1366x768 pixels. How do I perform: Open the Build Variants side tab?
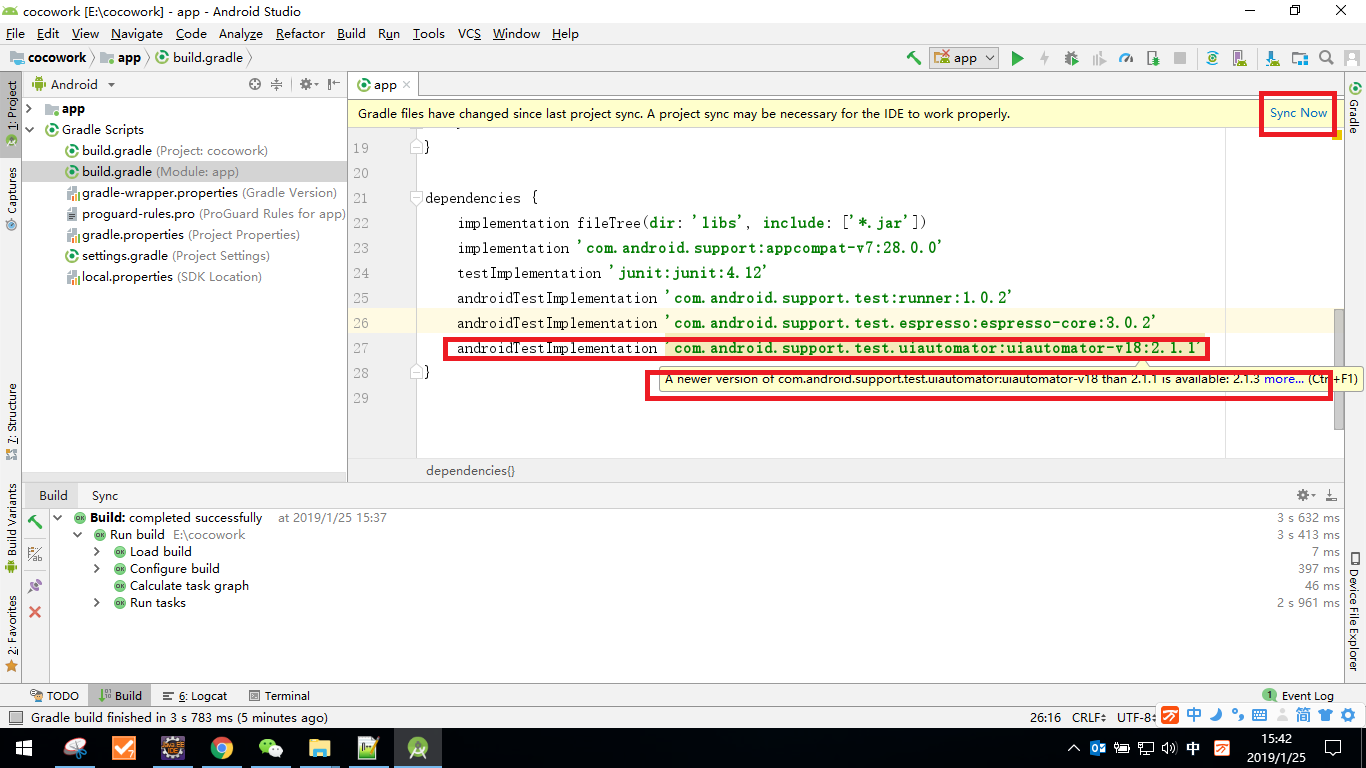pyautogui.click(x=11, y=528)
